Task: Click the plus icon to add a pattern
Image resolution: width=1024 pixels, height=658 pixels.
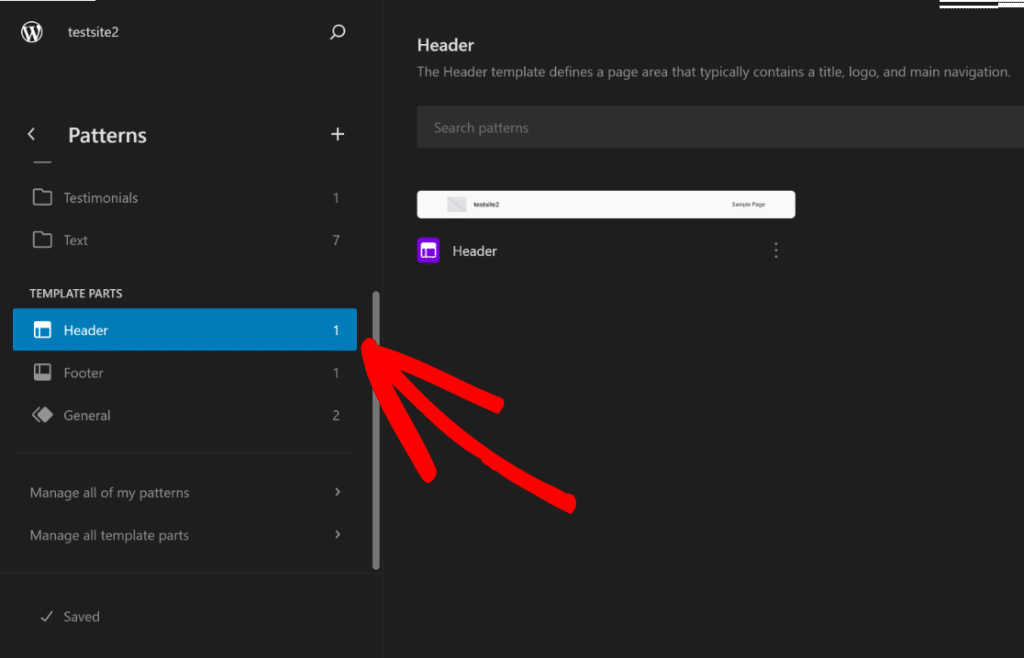Action: 338,133
